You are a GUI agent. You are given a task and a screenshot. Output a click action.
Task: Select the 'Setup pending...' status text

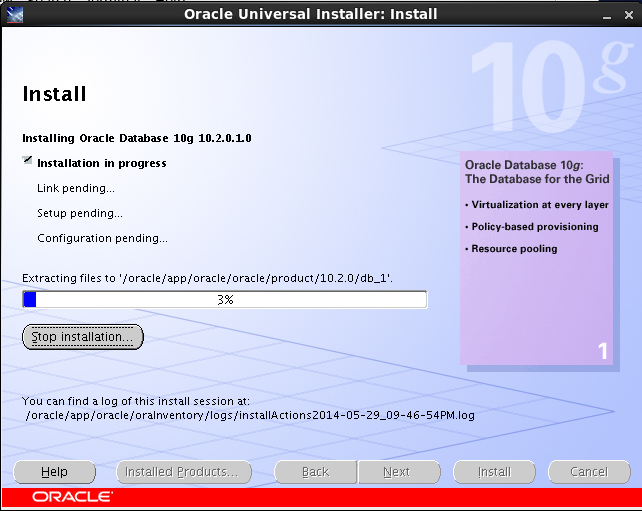coord(80,213)
